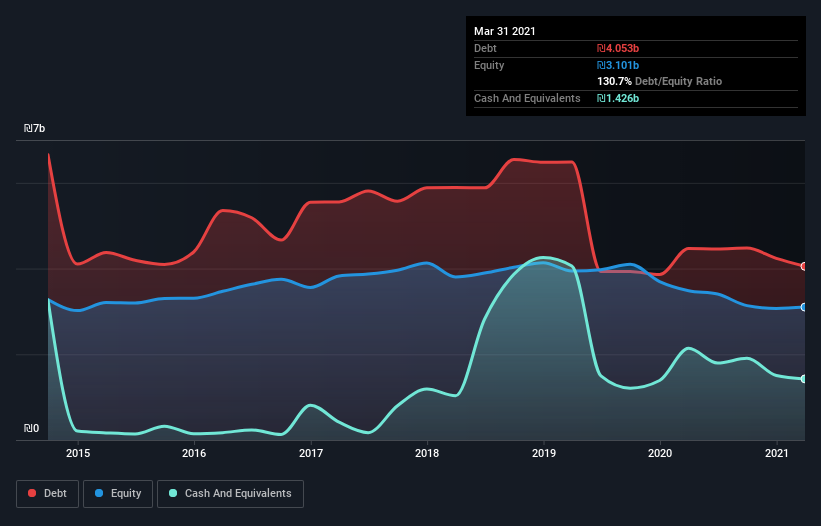Click the 2020 x-axis label
The image size is (821, 526).
tap(660, 453)
